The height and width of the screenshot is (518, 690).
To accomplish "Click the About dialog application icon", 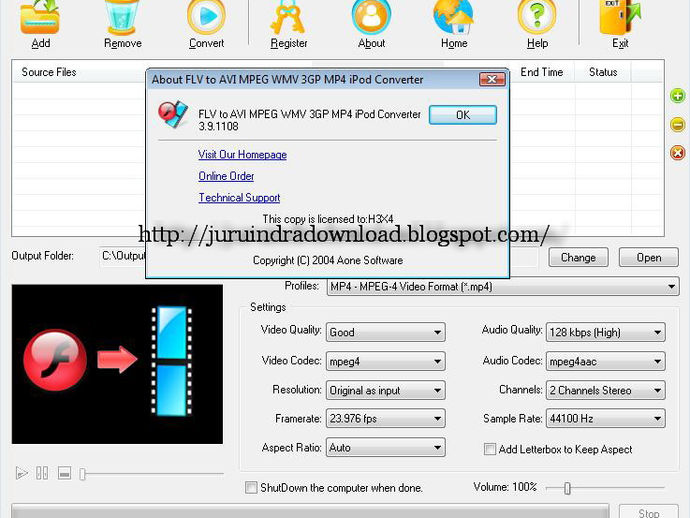I will tap(173, 114).
